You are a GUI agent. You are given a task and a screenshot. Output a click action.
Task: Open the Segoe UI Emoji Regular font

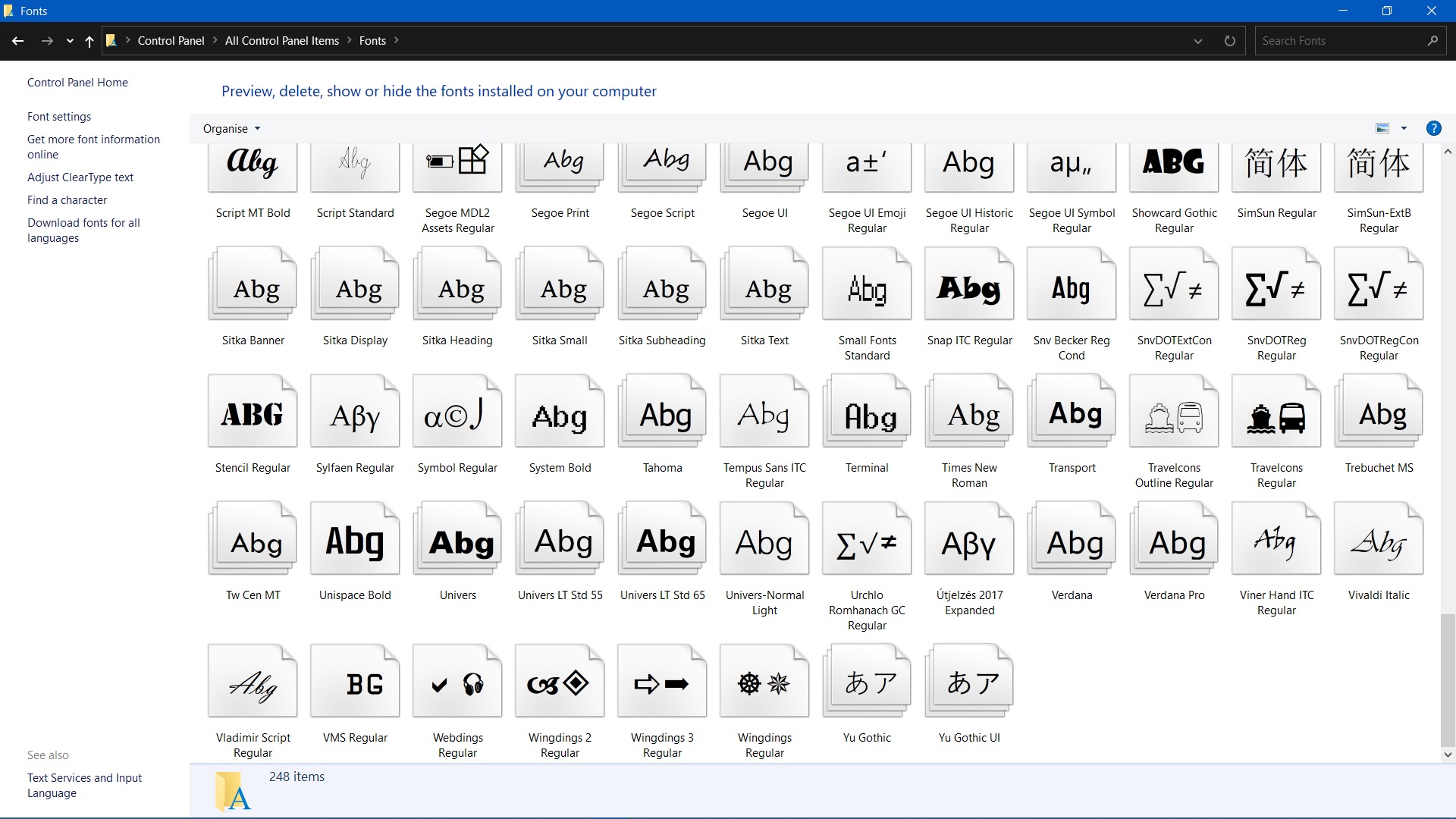(867, 168)
